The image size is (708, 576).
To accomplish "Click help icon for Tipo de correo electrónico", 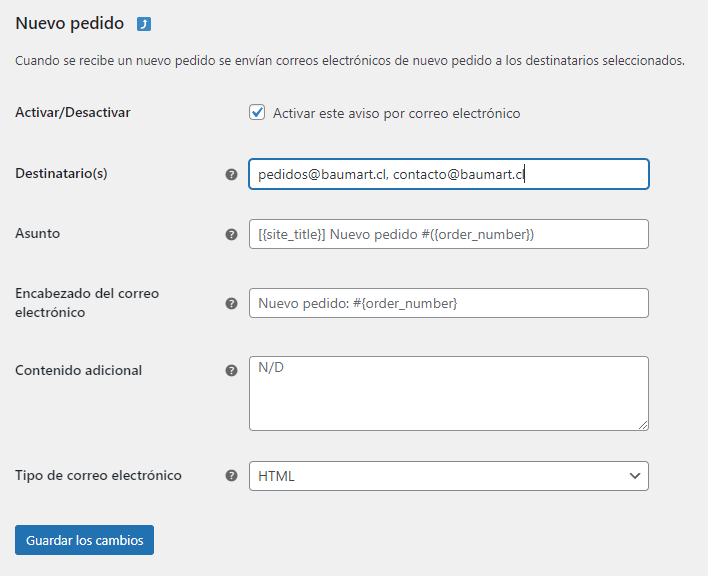I will pyautogui.click(x=231, y=475).
